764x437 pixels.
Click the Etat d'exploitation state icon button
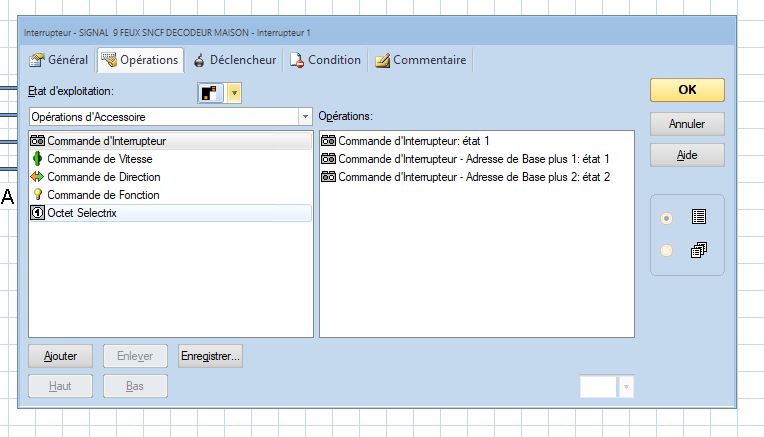(210, 93)
